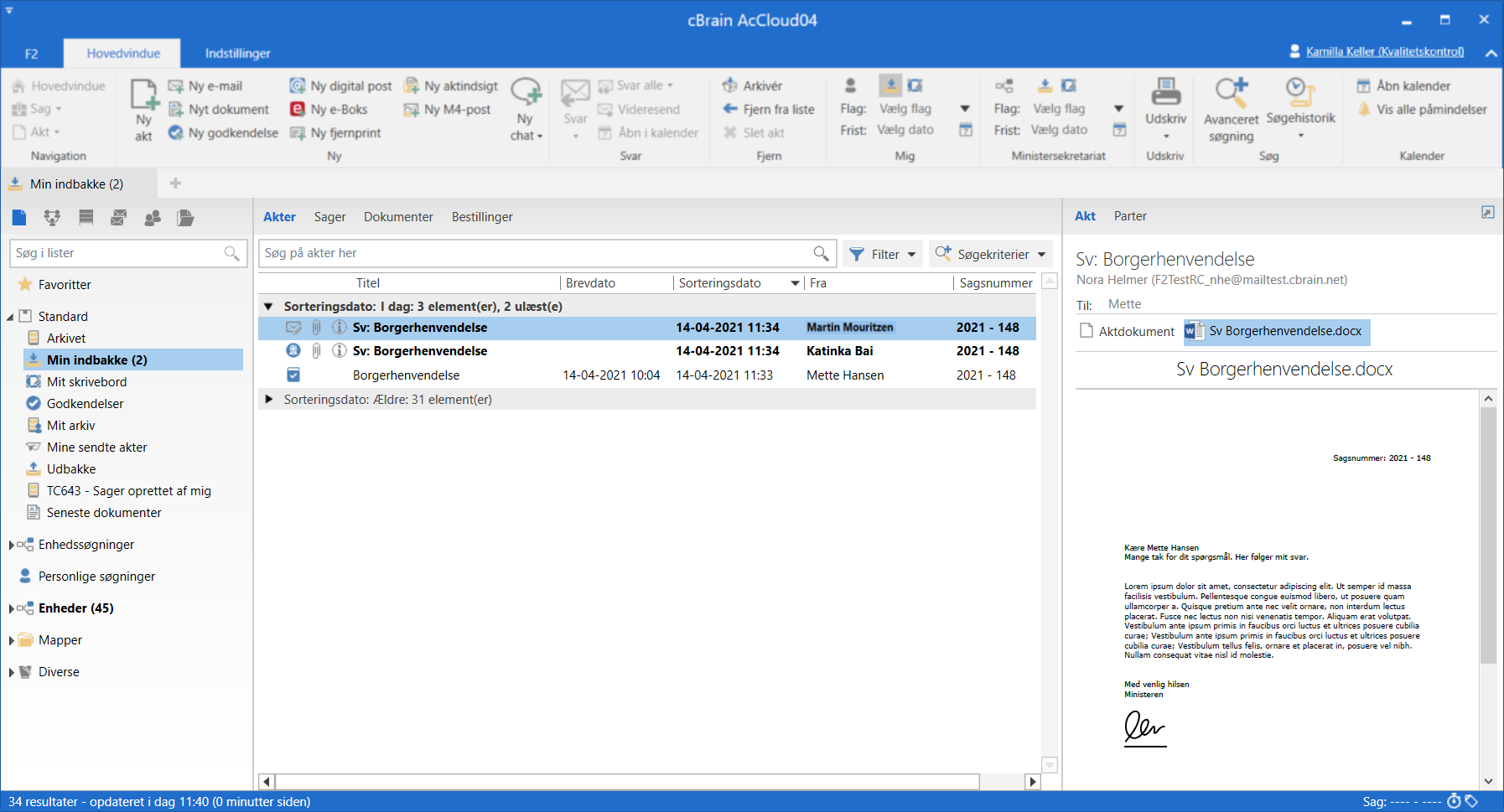This screenshot has height=812, width=1504.
Task: Click the horizontal scrollbar under akt list
Action: click(627, 782)
